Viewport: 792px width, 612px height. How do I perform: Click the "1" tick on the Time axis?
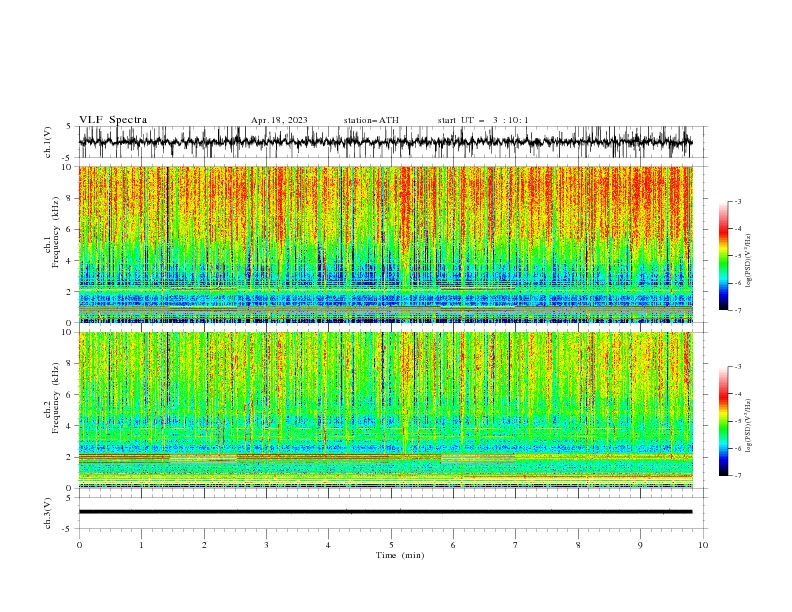141,545
